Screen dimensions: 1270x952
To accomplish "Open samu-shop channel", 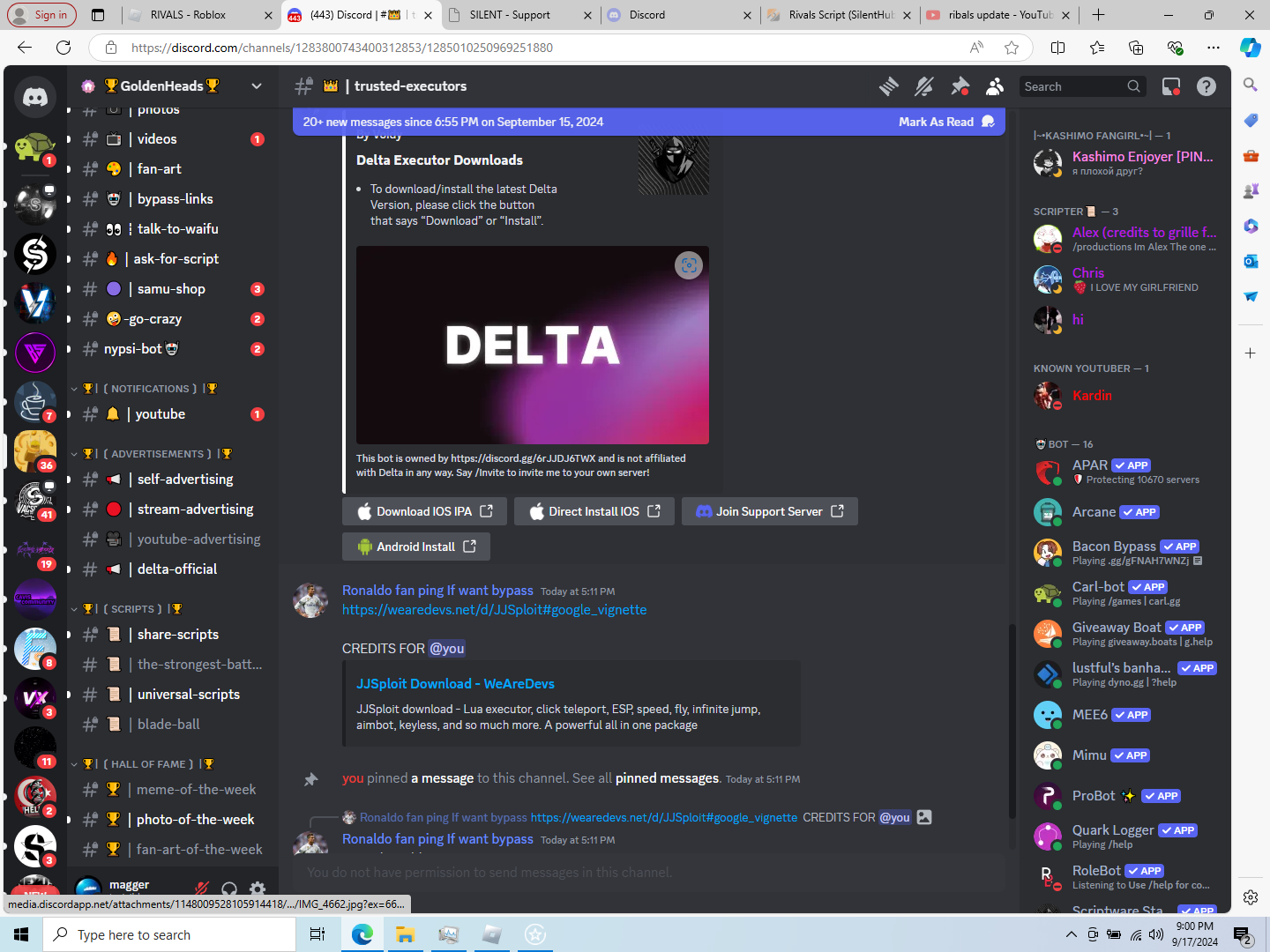I will pos(172,289).
